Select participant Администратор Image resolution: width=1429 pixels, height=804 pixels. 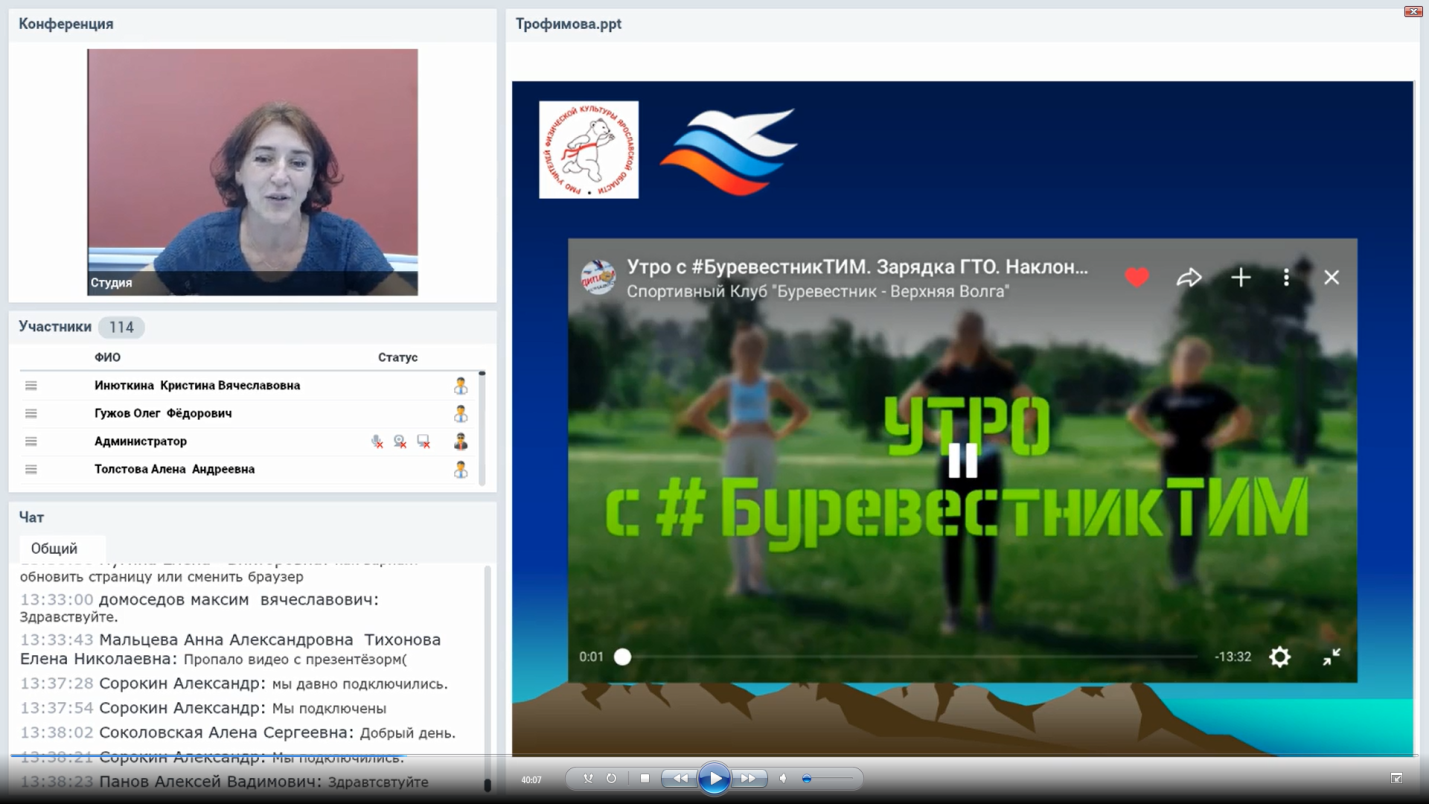(140, 441)
